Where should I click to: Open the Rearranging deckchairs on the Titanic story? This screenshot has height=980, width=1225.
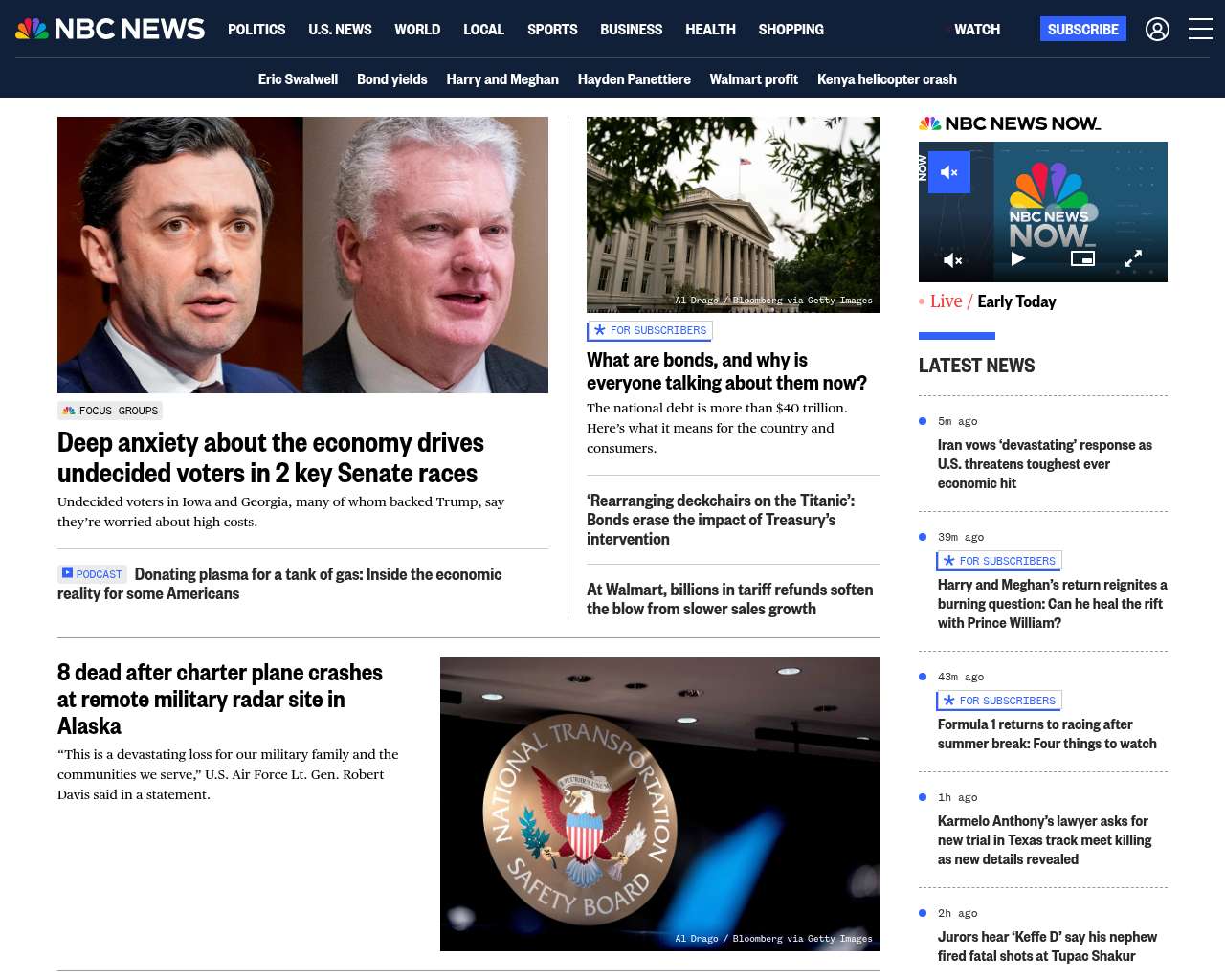point(721,520)
